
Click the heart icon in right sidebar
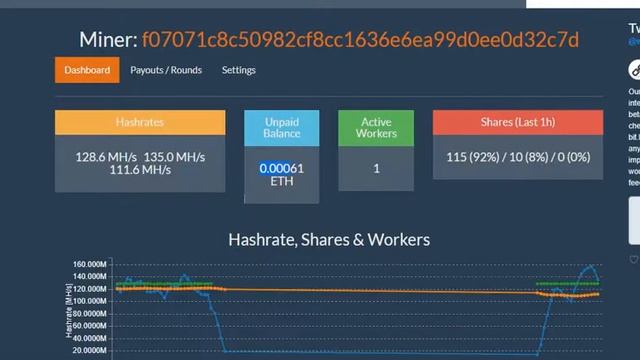634,259
